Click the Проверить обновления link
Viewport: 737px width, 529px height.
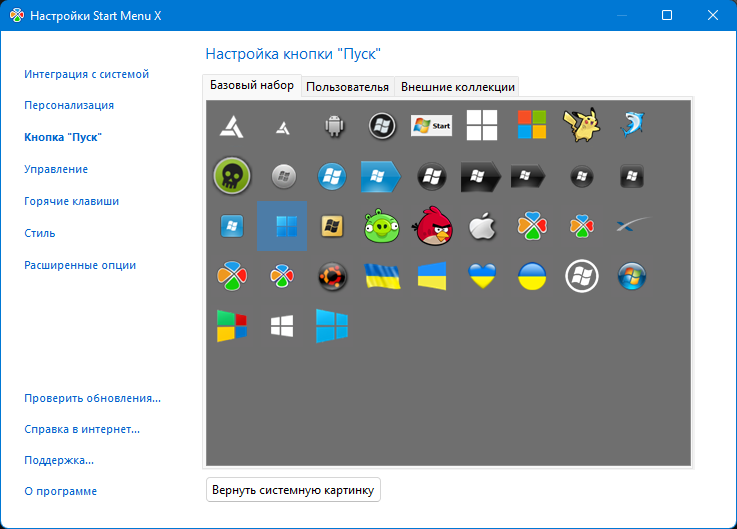point(92,398)
